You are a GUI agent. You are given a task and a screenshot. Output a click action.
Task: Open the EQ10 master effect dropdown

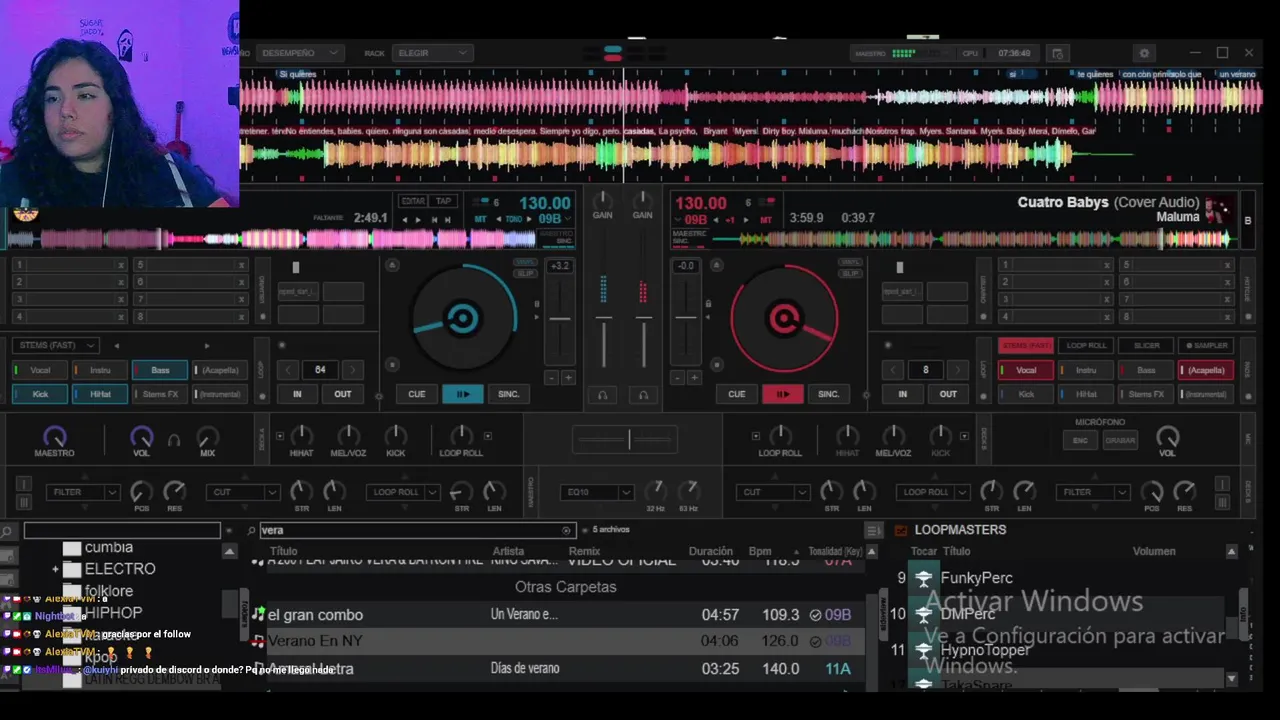point(598,492)
